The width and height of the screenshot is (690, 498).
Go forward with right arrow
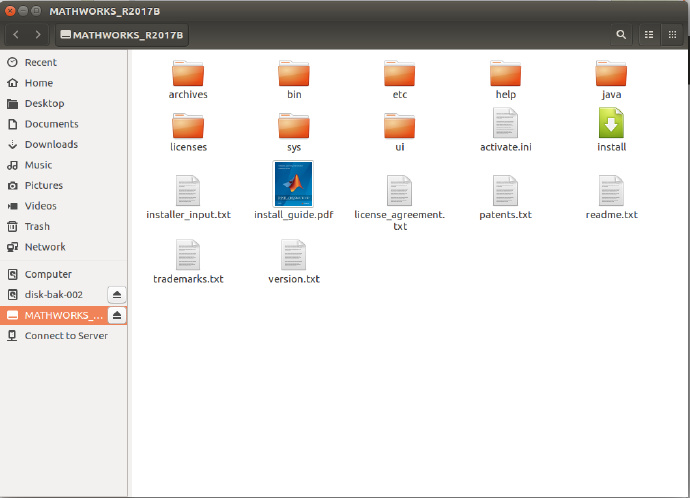point(38,35)
